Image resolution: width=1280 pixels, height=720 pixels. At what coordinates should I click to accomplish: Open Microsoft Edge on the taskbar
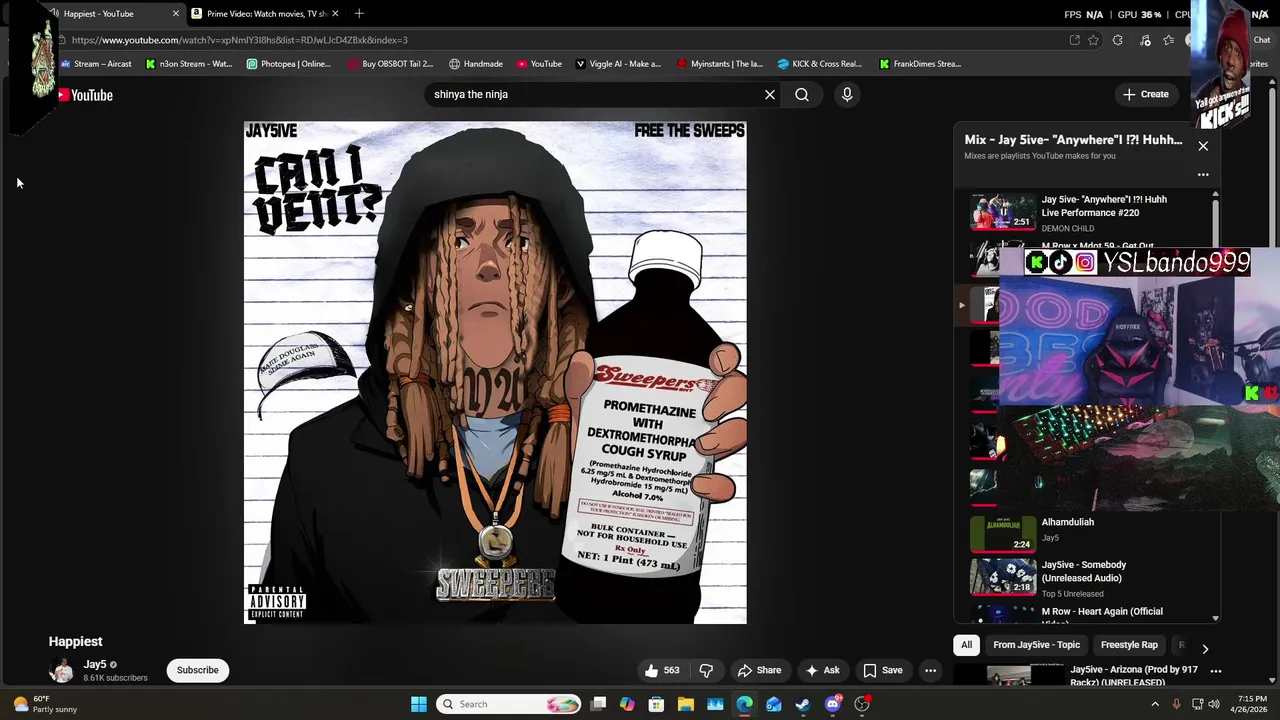click(x=745, y=704)
